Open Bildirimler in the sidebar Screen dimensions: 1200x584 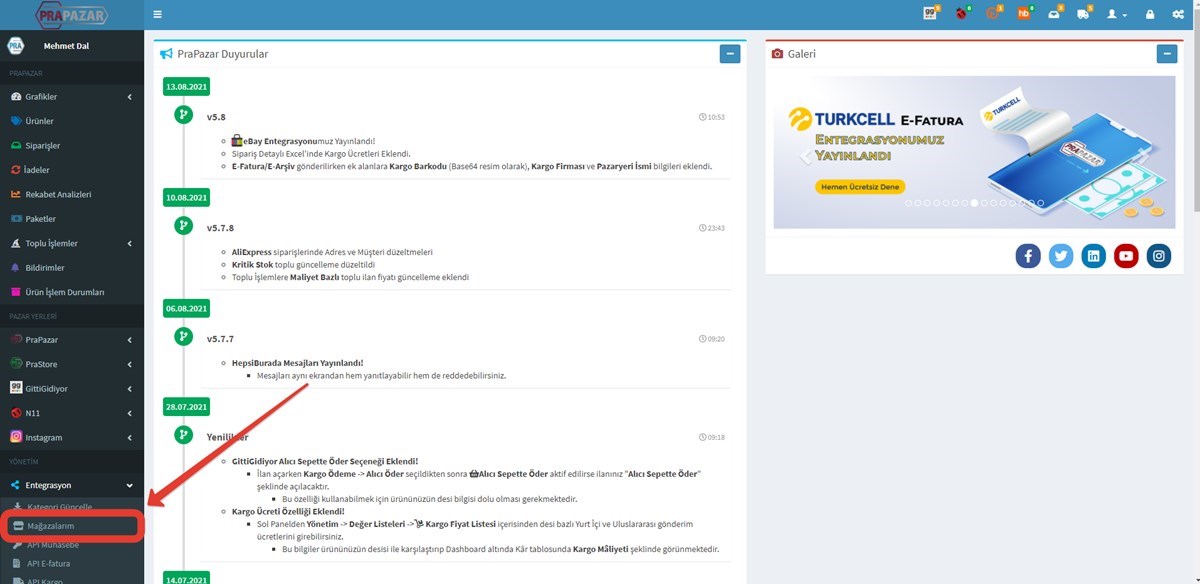tap(72, 268)
